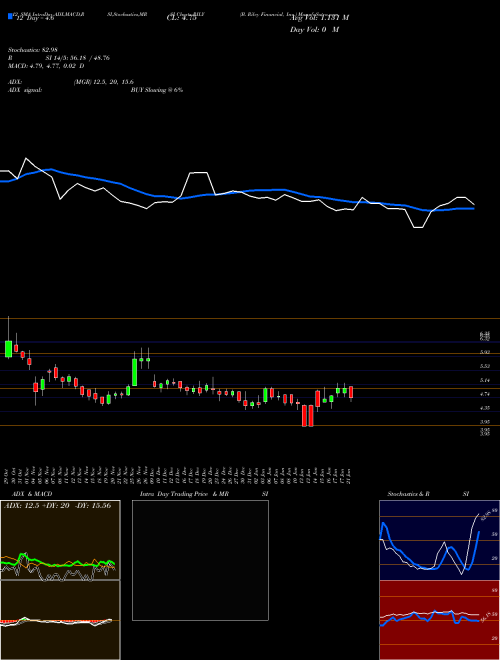Open the ADX indicator mini chart
Screen dimensions: 500x660
(x=60, y=540)
